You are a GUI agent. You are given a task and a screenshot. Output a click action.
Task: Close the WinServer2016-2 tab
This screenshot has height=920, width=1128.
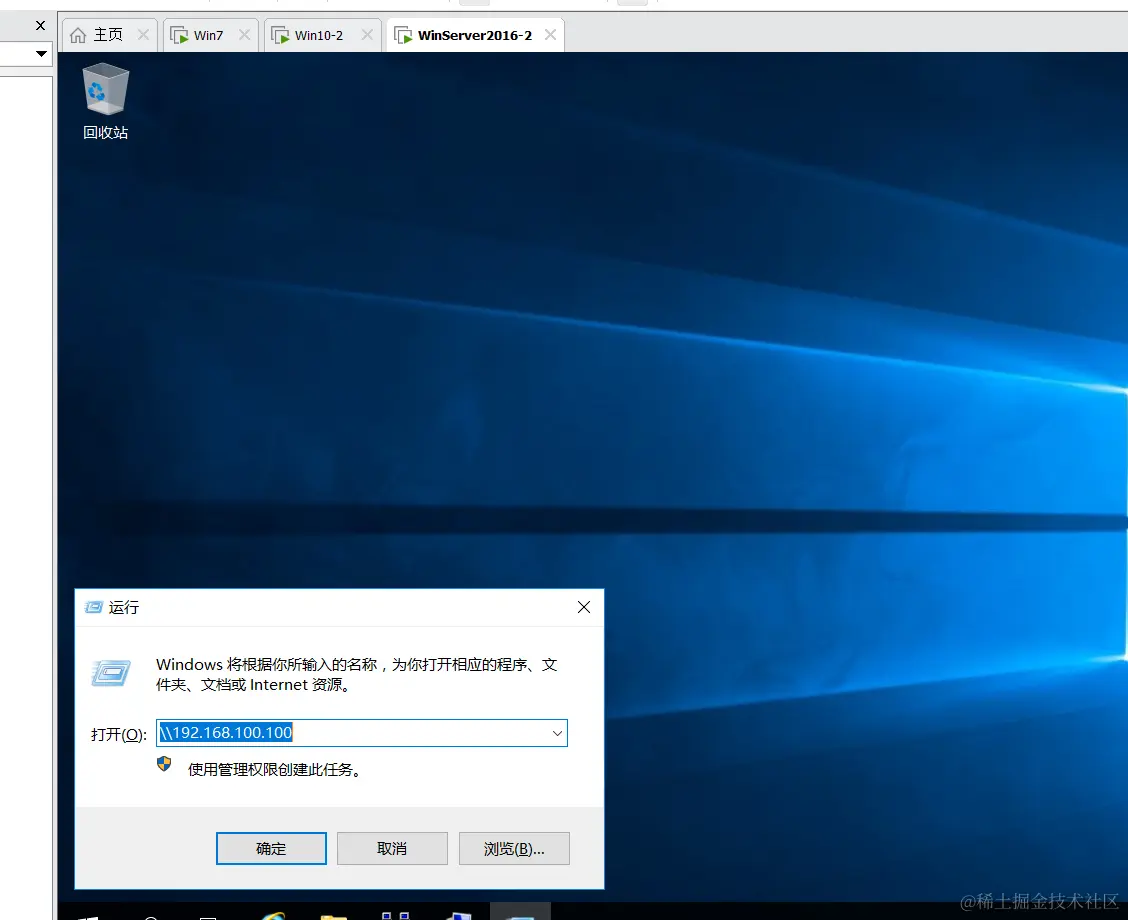[550, 35]
